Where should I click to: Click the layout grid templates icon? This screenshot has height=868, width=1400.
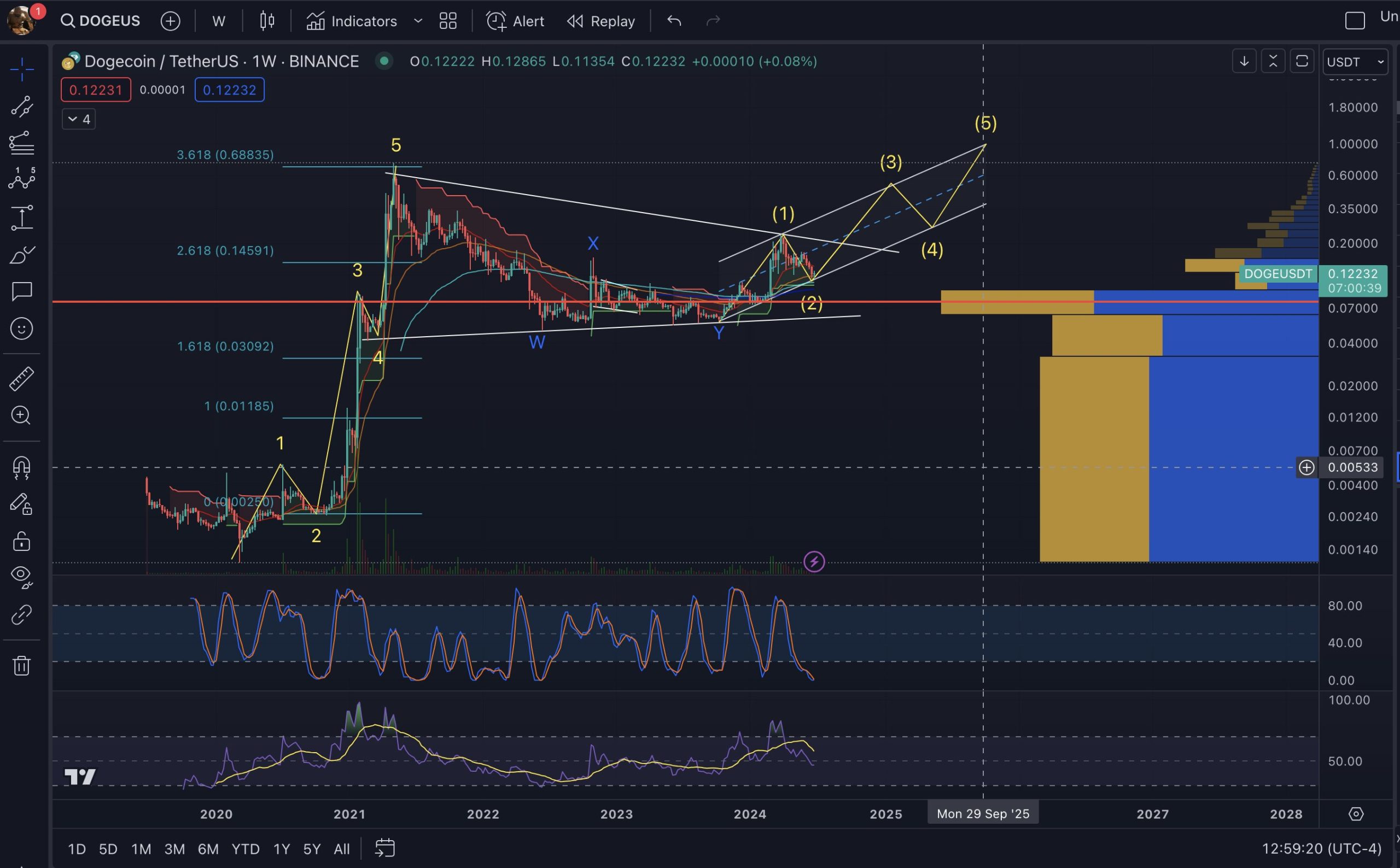(x=448, y=21)
